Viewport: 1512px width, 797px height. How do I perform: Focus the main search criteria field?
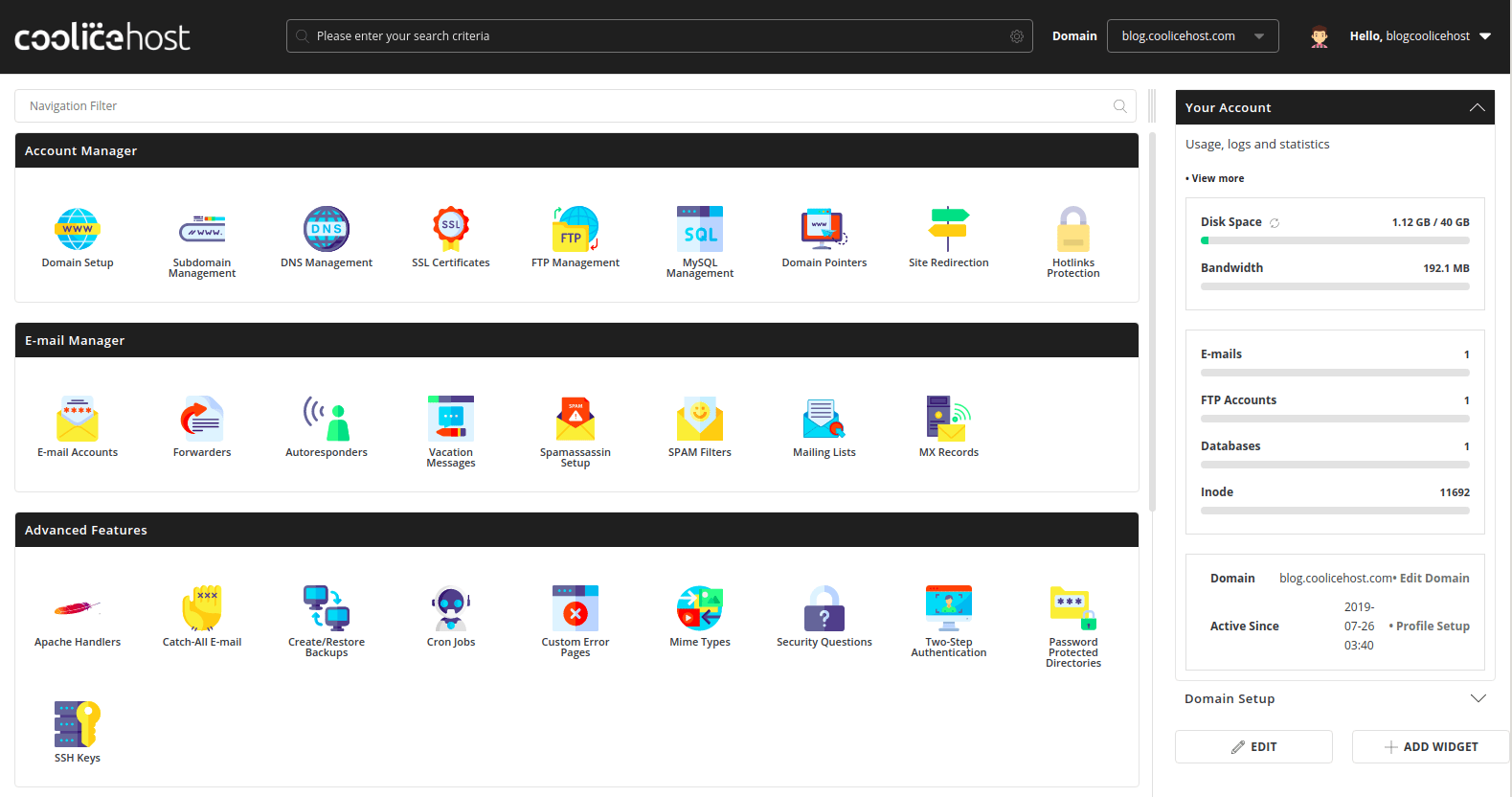point(659,36)
